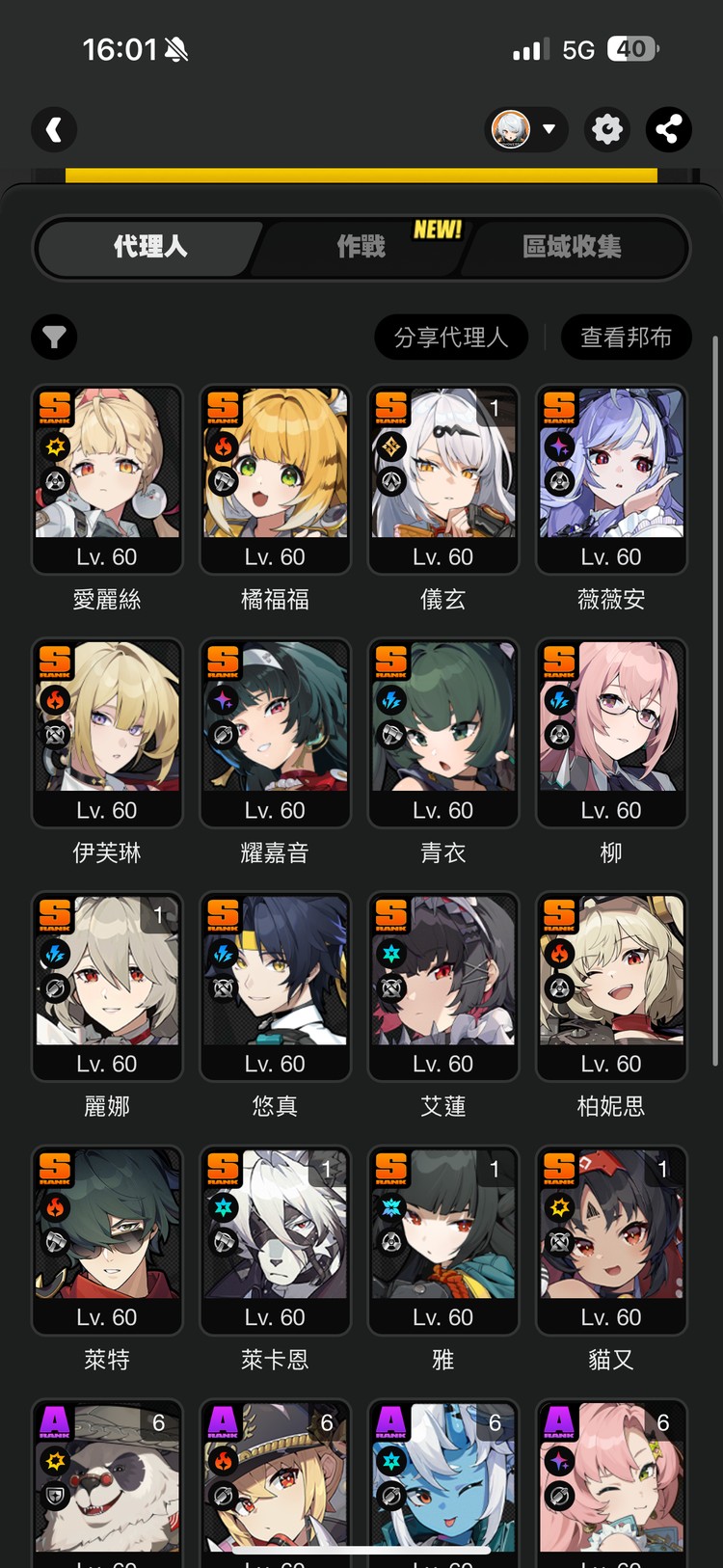Viewport: 723px width, 1568px height.
Task: Open the account avatar selector
Action: 526,129
